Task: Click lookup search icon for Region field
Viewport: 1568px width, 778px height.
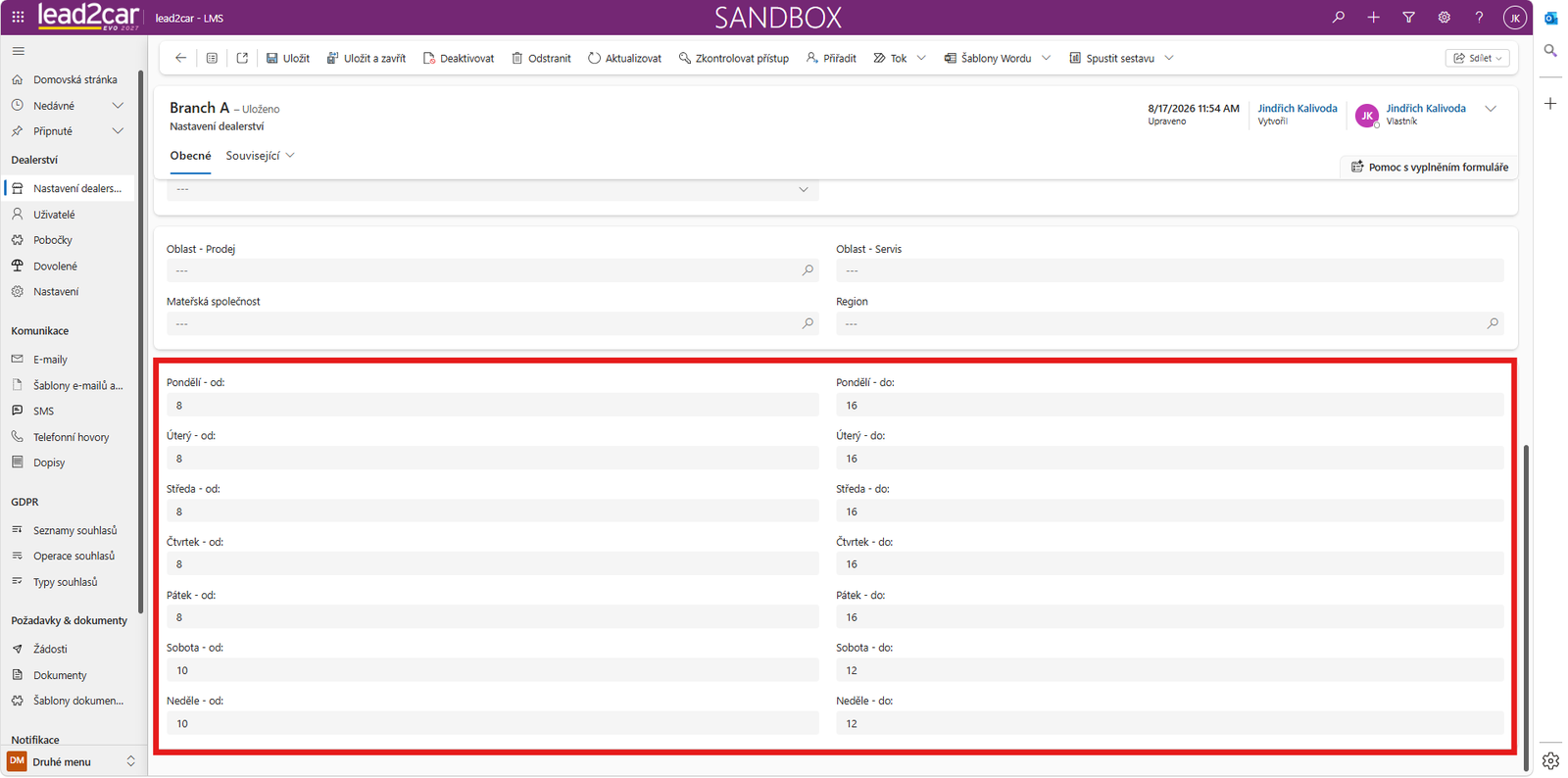Action: point(1493,323)
